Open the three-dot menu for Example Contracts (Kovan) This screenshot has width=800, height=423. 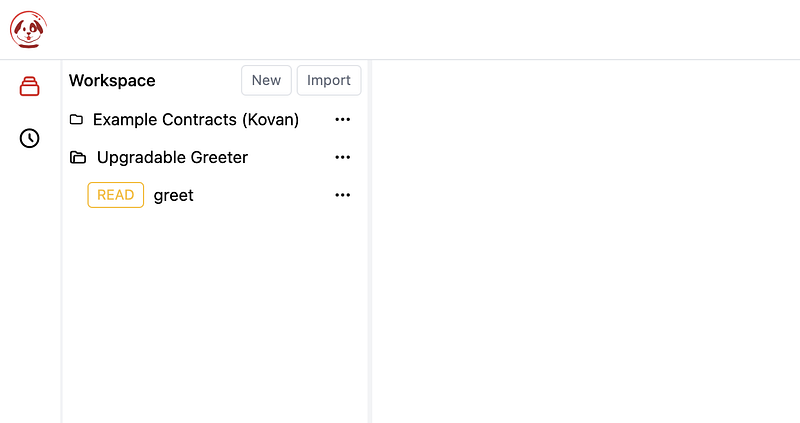(343, 120)
